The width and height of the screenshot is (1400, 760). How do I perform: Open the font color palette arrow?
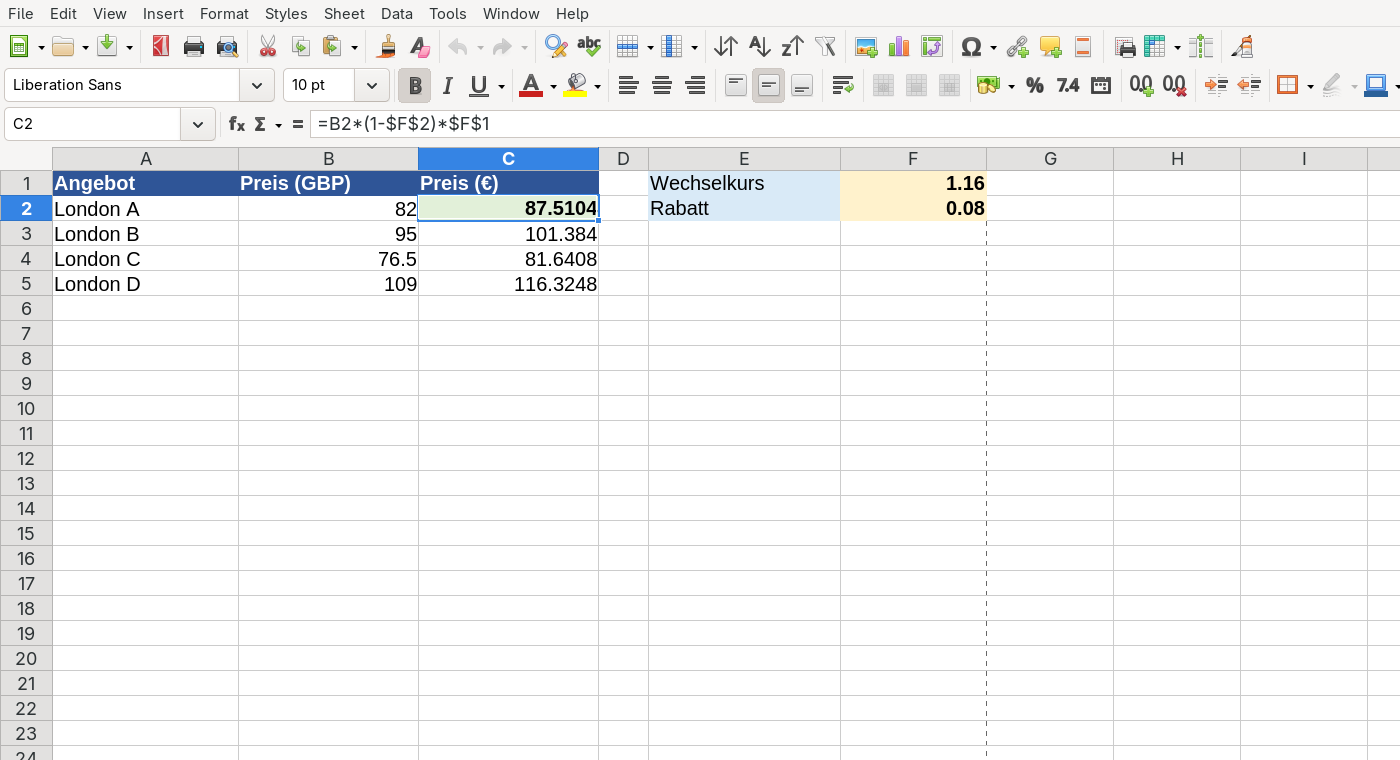553,87
